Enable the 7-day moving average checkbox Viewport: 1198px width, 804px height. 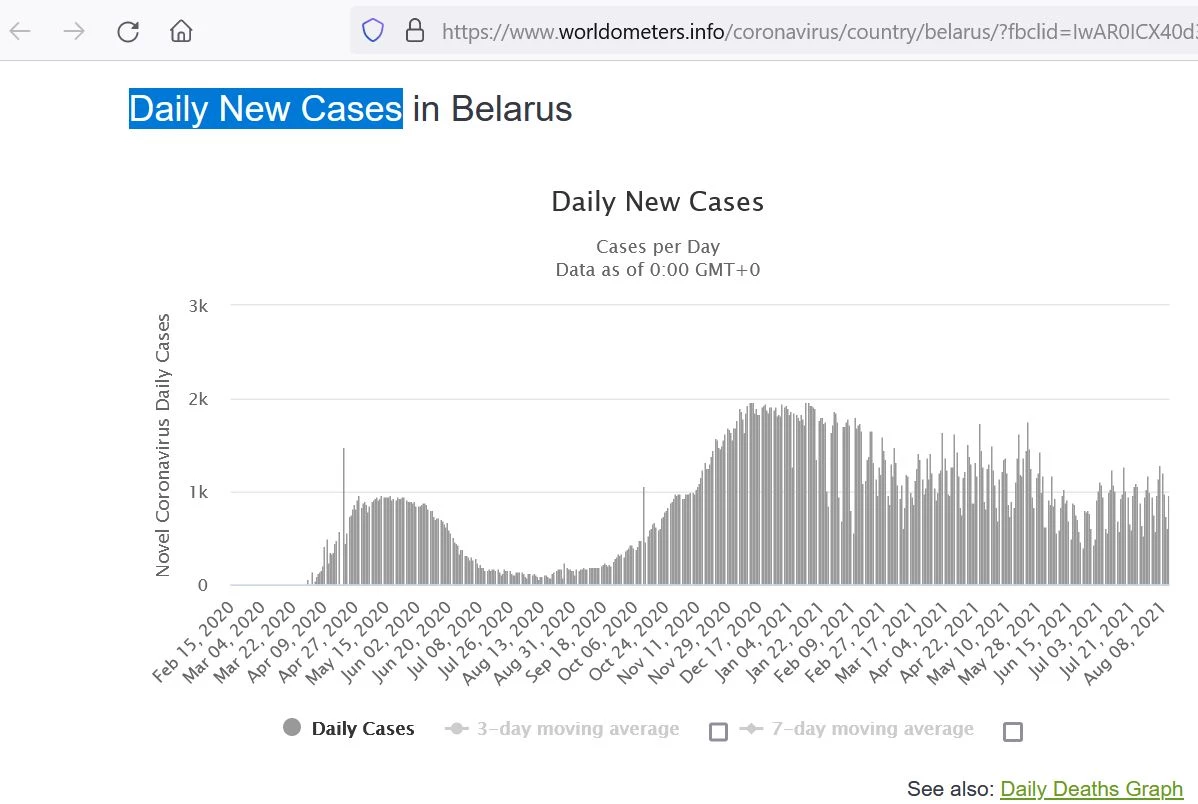coord(1012,732)
